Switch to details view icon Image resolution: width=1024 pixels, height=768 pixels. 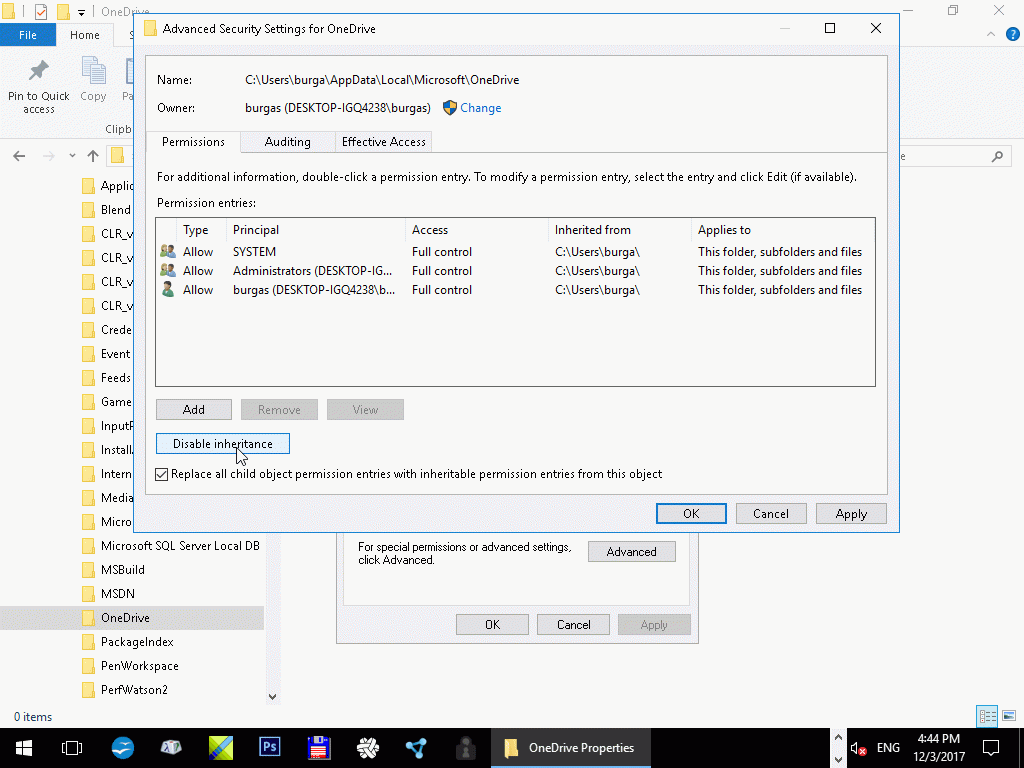987,716
